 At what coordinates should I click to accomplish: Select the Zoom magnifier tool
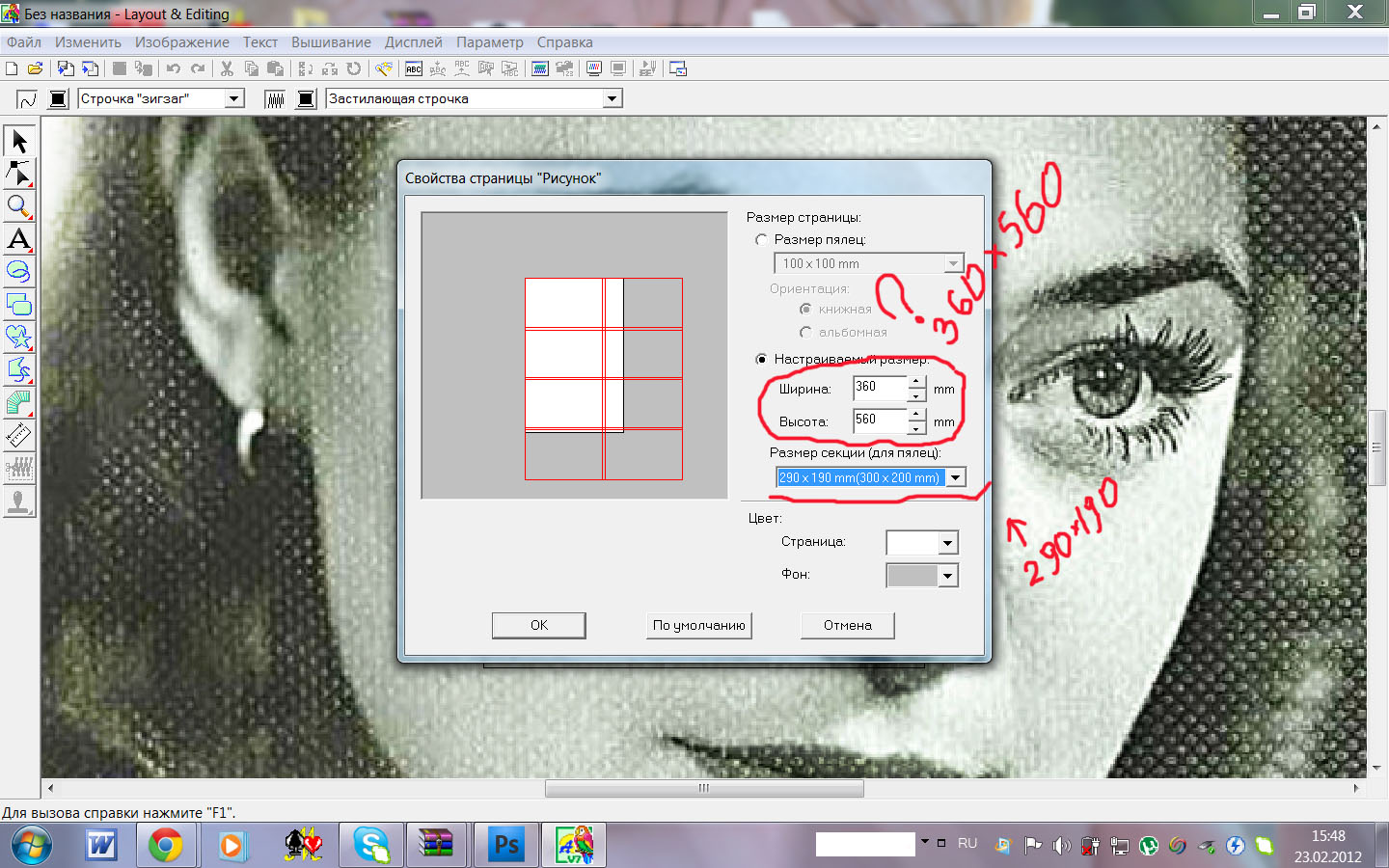19,206
